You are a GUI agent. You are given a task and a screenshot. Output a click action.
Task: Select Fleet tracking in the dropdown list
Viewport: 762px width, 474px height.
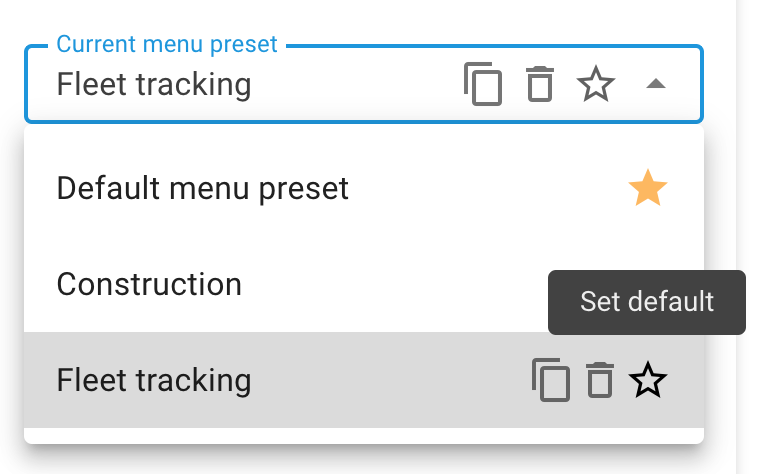pyautogui.click(x=364, y=380)
